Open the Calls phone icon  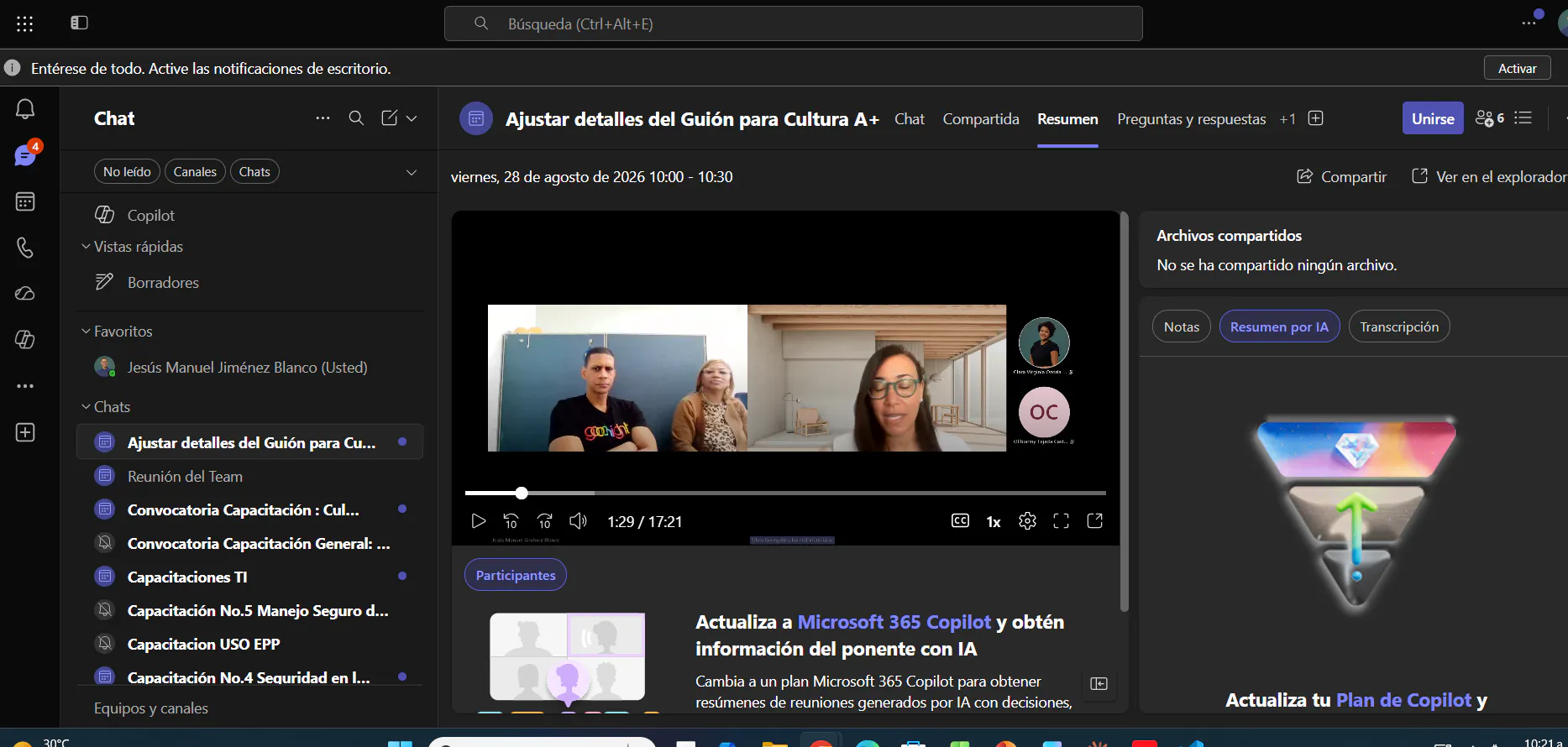tap(25, 248)
